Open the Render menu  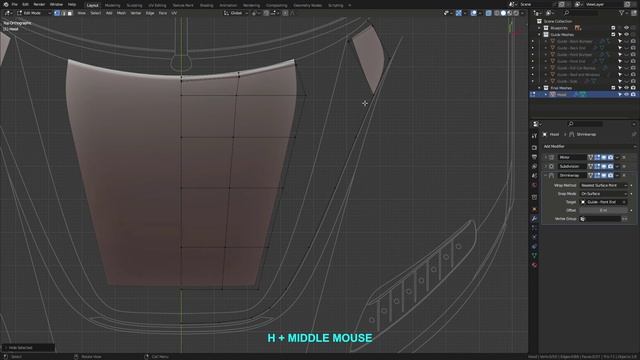click(x=39, y=4)
